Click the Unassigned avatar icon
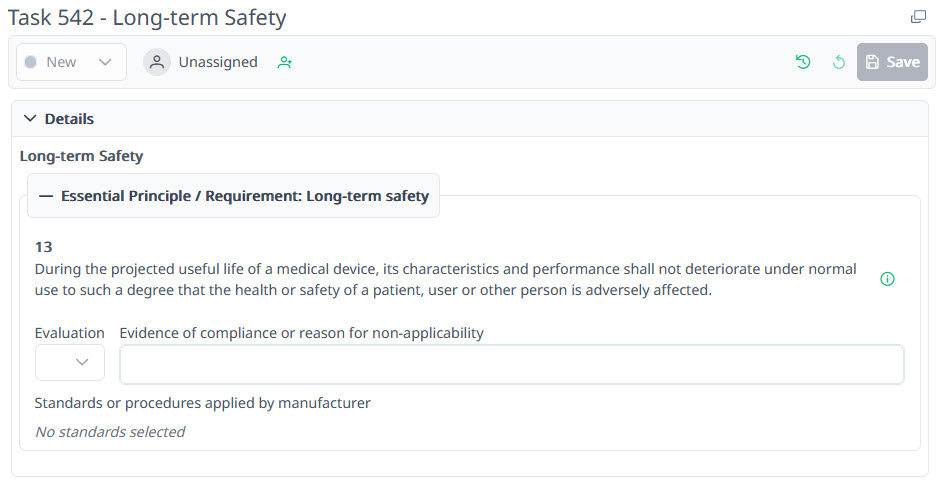Screen dimensions: 942x482 156,62
